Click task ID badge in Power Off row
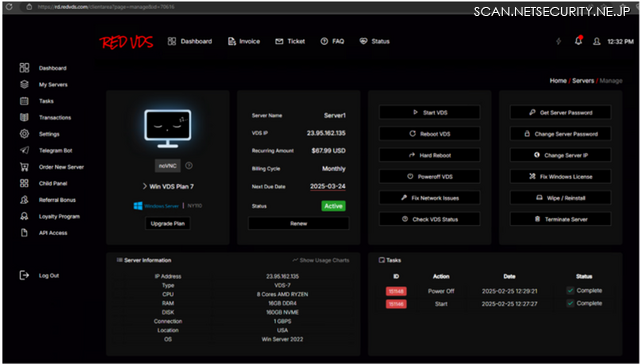The image size is (640, 364). (396, 291)
